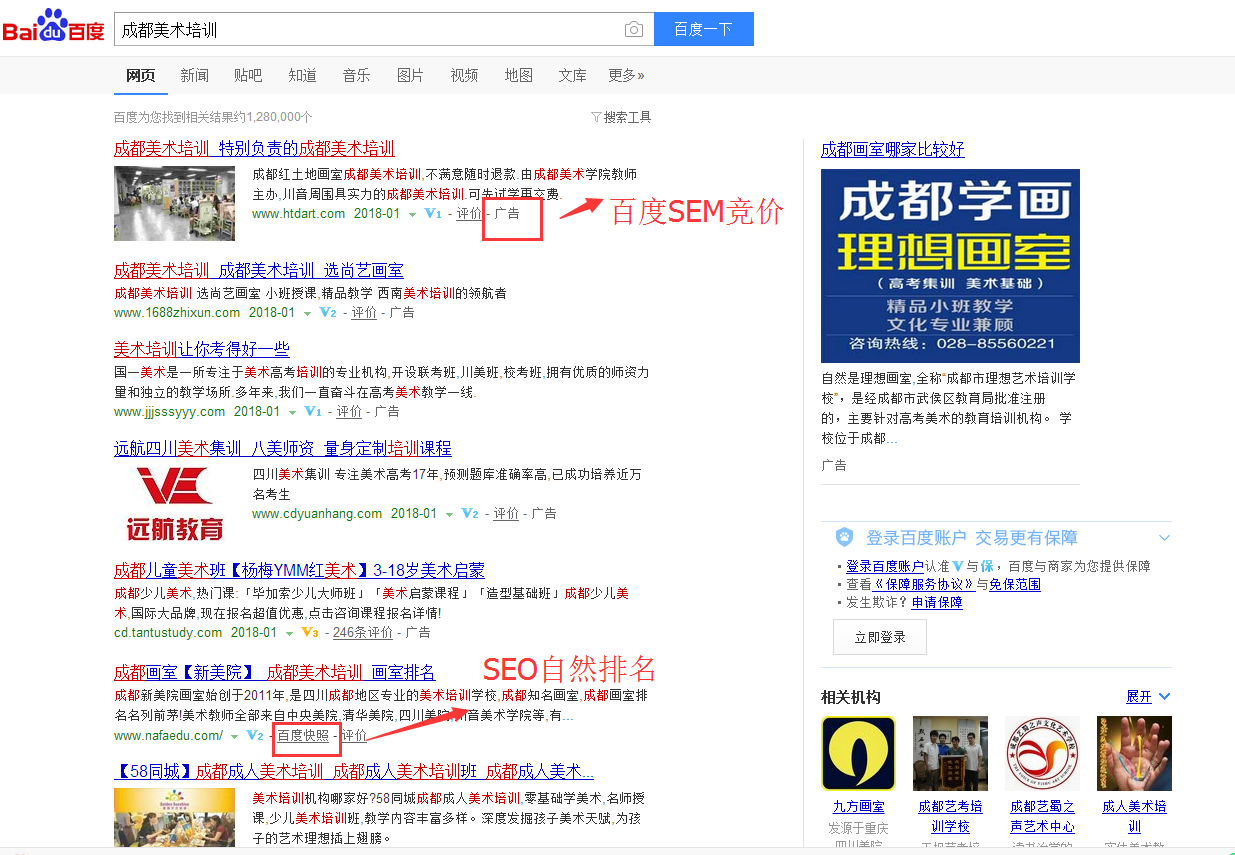The width and height of the screenshot is (1235, 855).
Task: Click V2 badge under nafaedu.com result
Action: click(x=255, y=736)
